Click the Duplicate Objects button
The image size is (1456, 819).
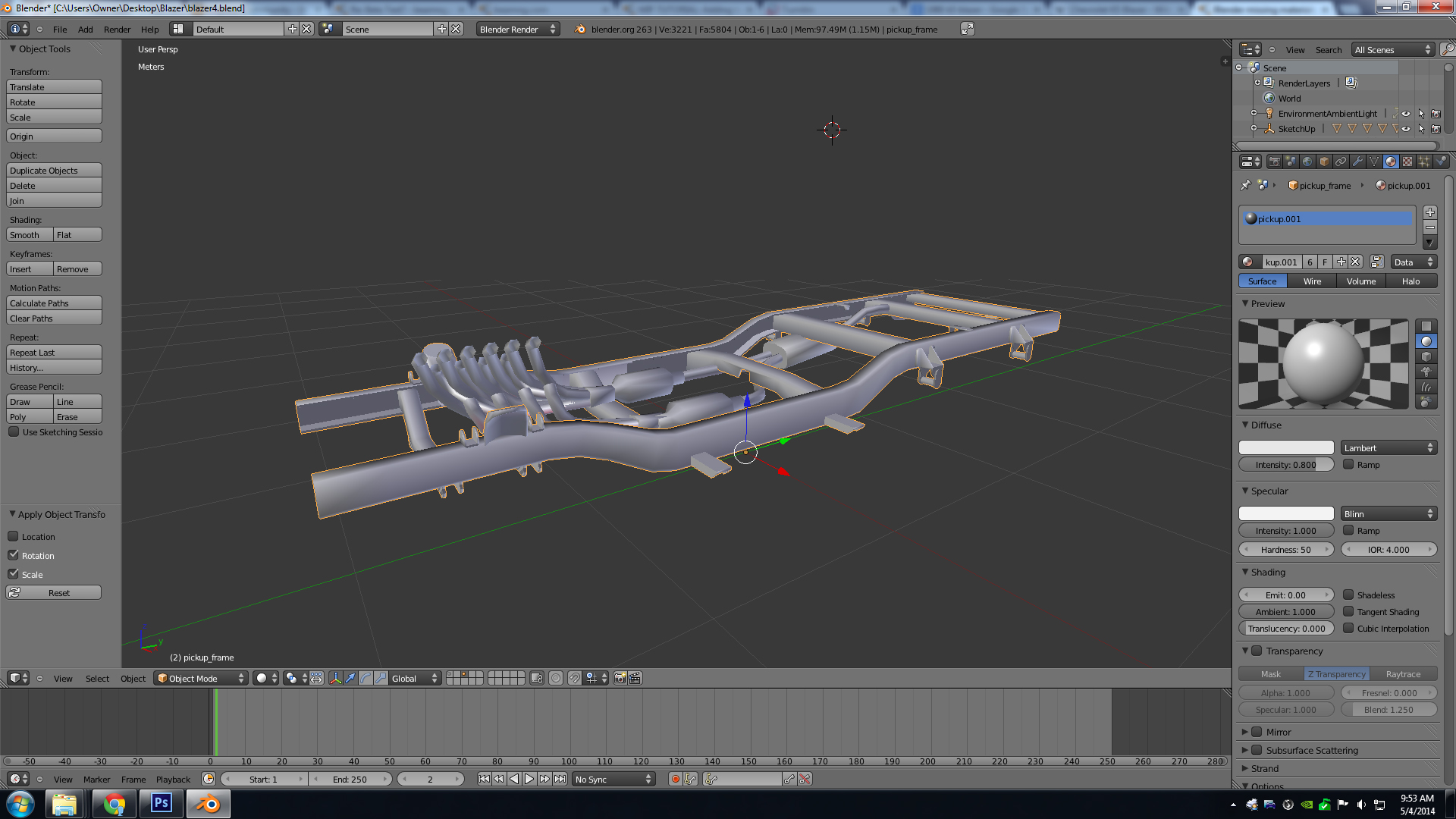tap(54, 171)
